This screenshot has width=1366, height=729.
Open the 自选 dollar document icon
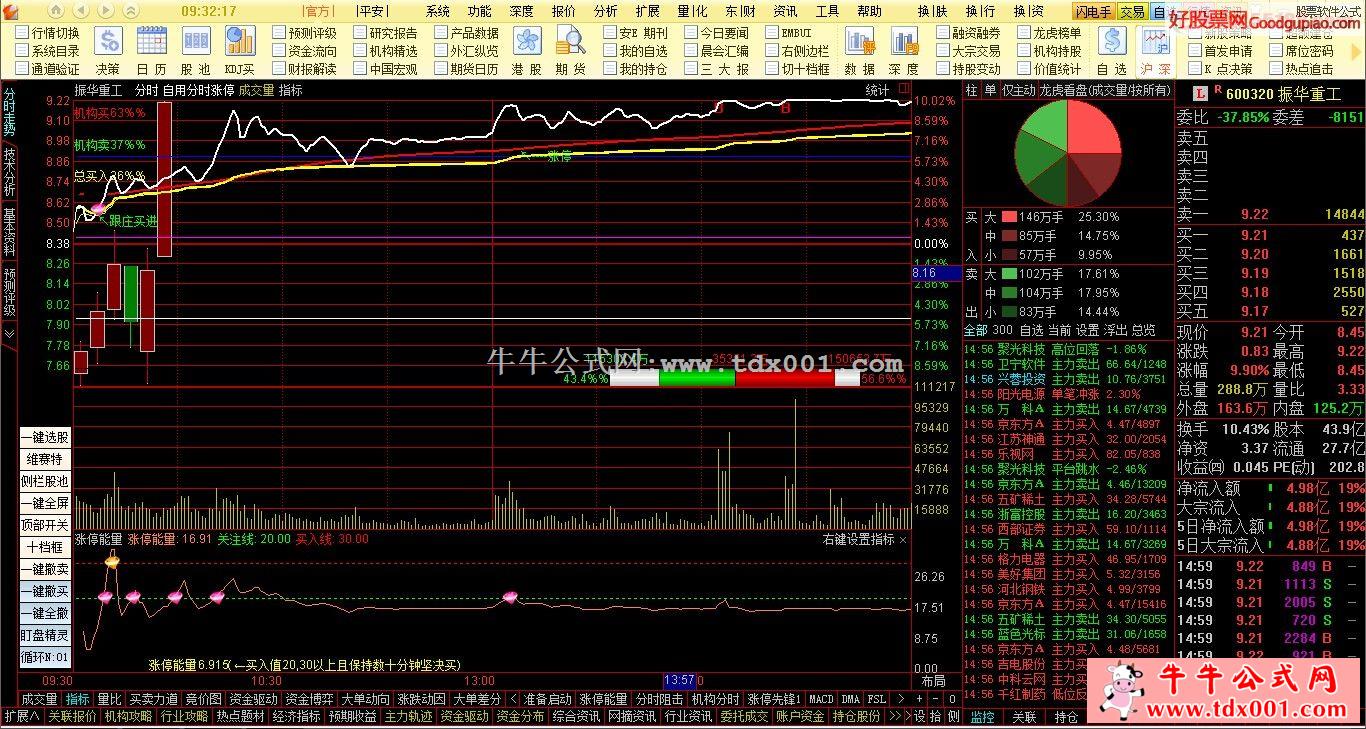[1112, 41]
